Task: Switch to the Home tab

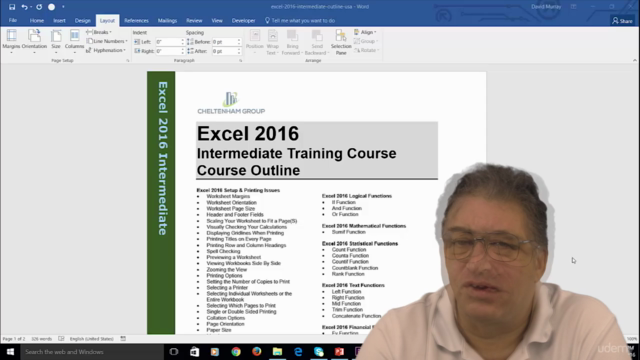Action: click(x=37, y=20)
